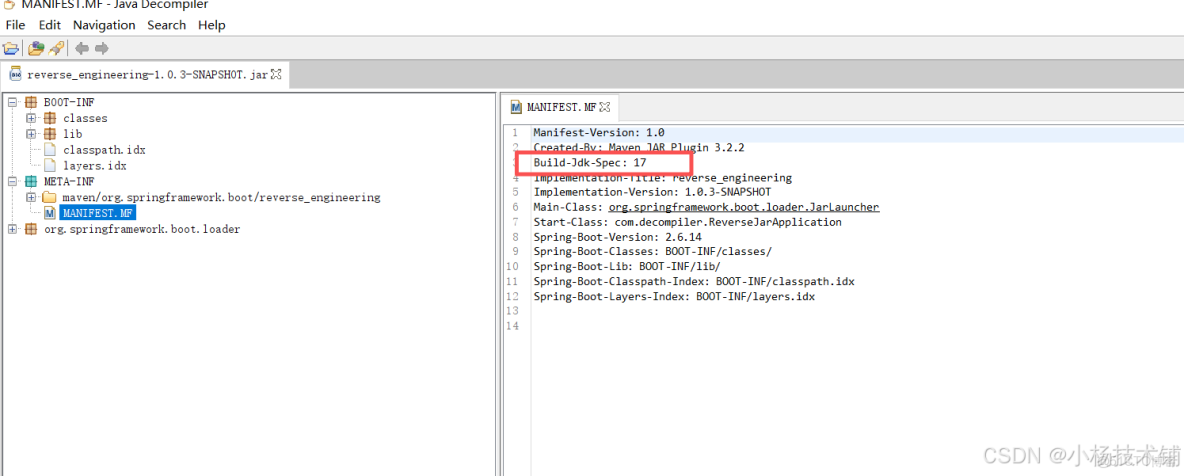
Task: Select org.springframework.boot.loader package in tree
Action: (142, 229)
